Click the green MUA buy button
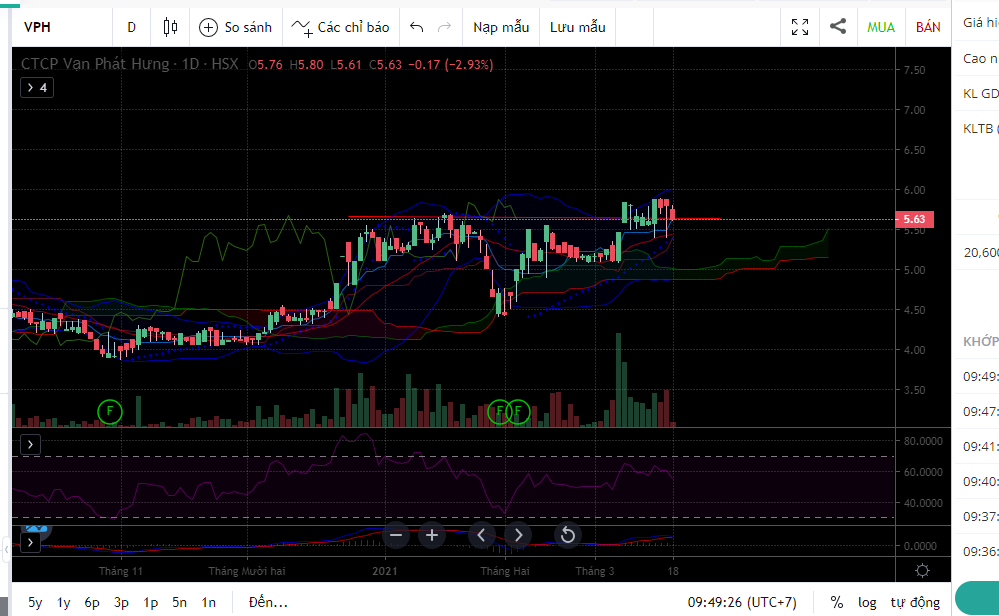Screen dimensions: 999x616 881,27
